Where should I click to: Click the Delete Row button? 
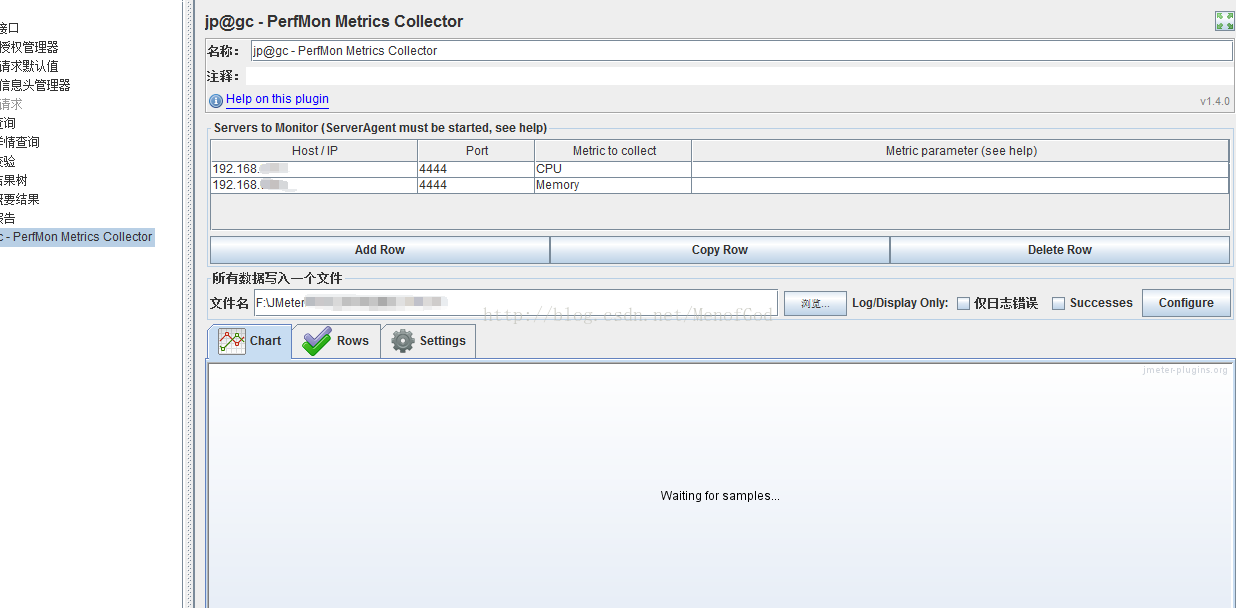click(1060, 250)
